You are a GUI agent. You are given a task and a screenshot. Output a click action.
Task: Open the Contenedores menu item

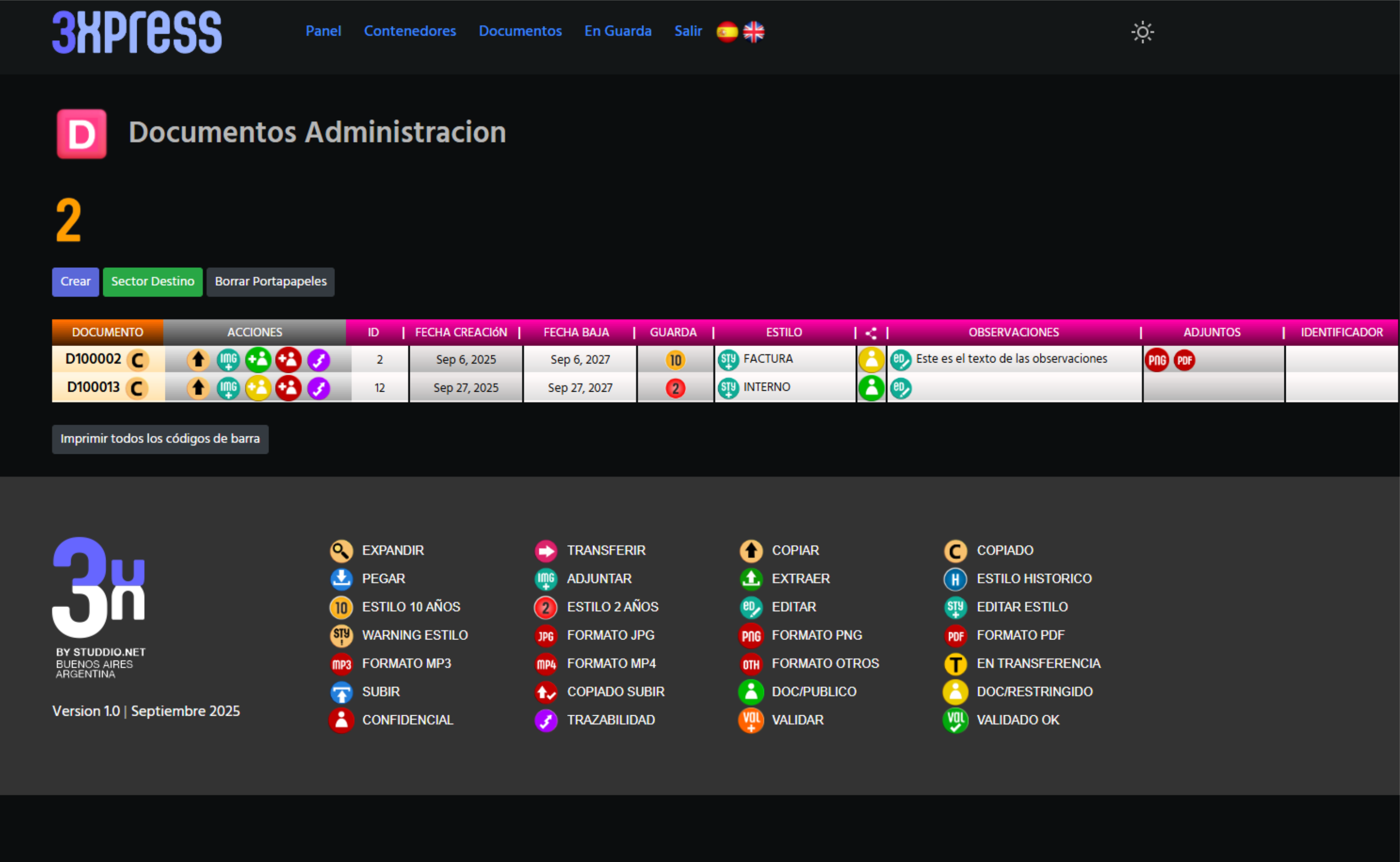click(x=410, y=31)
